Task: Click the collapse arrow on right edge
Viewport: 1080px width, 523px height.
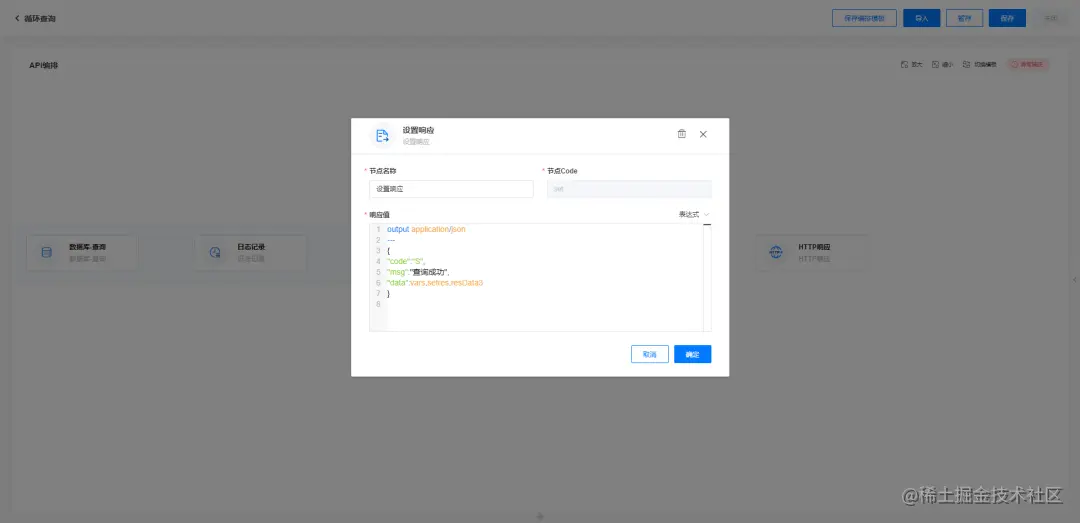Action: (x=1074, y=279)
